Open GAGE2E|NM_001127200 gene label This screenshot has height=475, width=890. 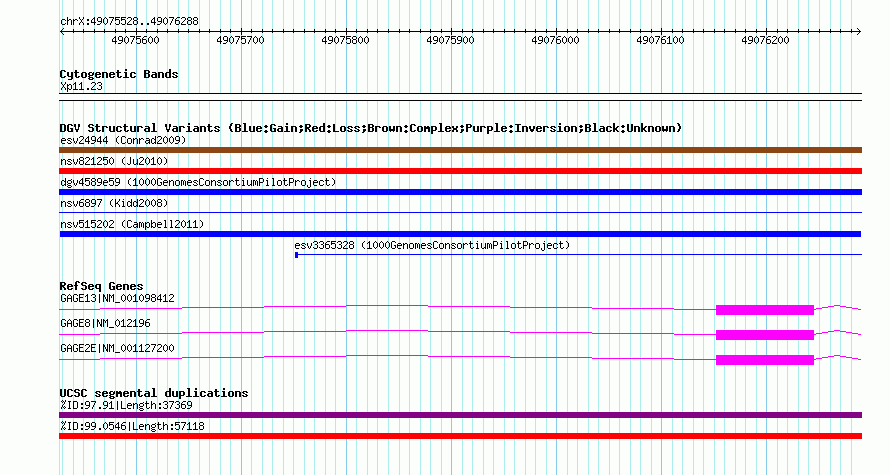pyautogui.click(x=117, y=348)
